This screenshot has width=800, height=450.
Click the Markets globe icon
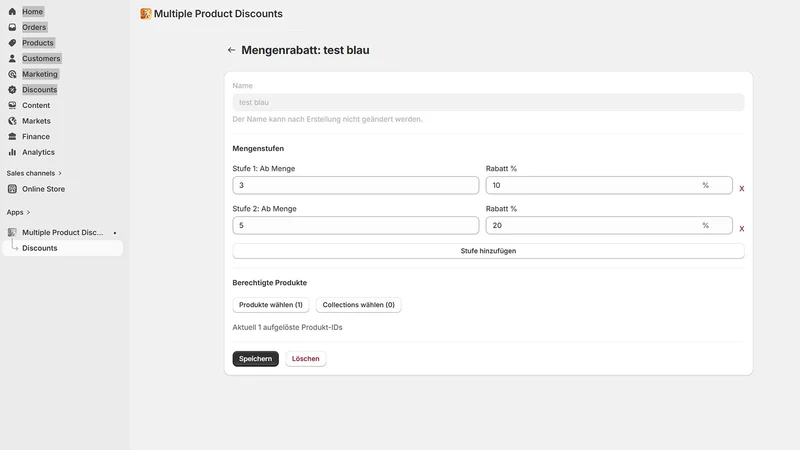tap(12, 121)
